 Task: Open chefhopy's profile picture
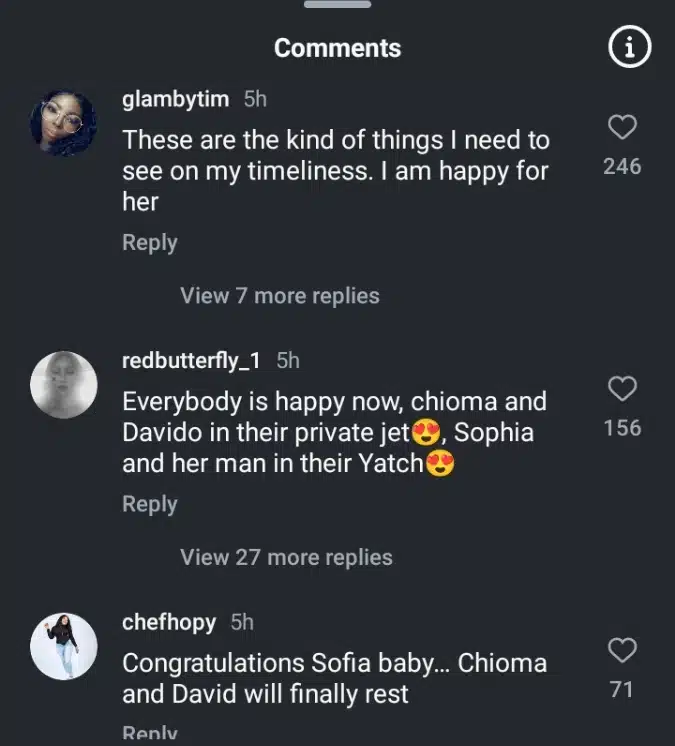click(x=63, y=647)
